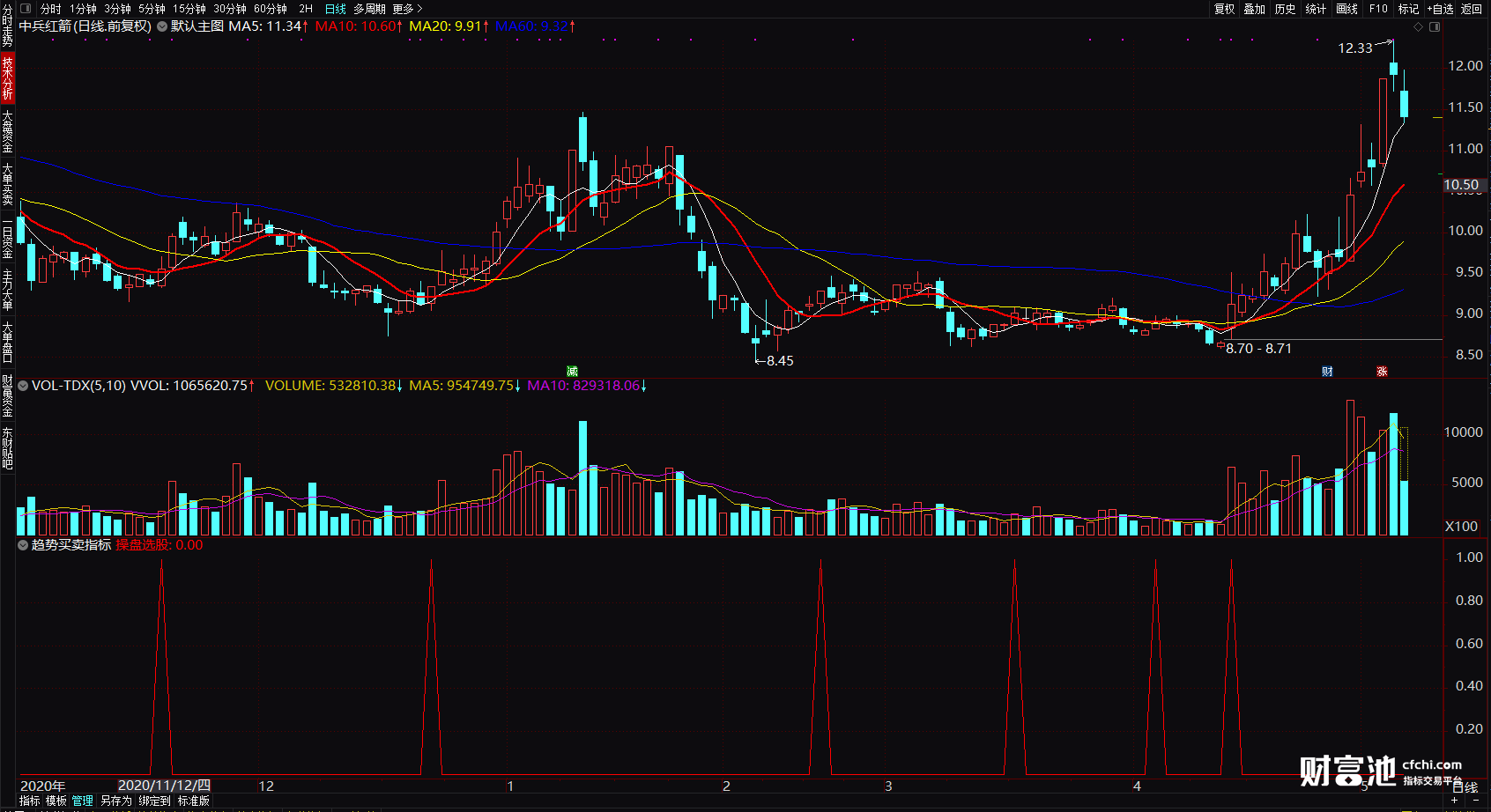Switch to 分时 chart

pyautogui.click(x=50, y=9)
